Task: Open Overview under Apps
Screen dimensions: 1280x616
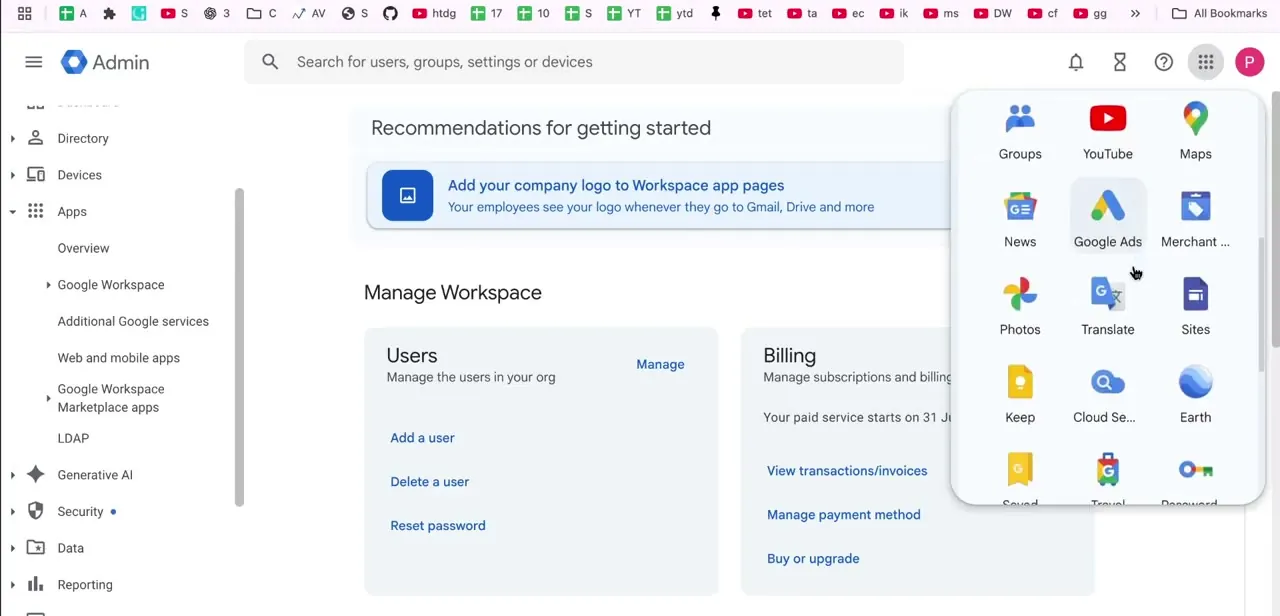Action: point(83,248)
